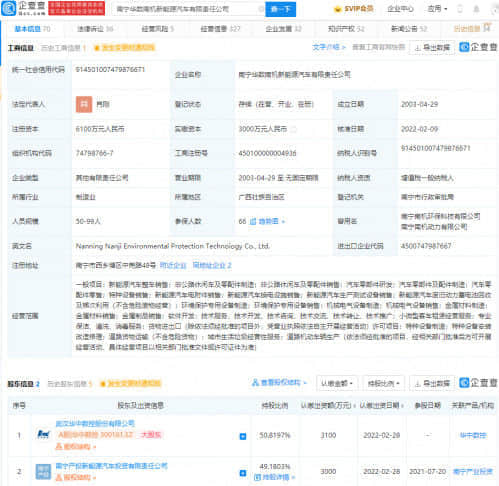The image size is (499, 486).
Task: Click 企查查 watermark logo in 工商信息 header
Action: pos(478,47)
